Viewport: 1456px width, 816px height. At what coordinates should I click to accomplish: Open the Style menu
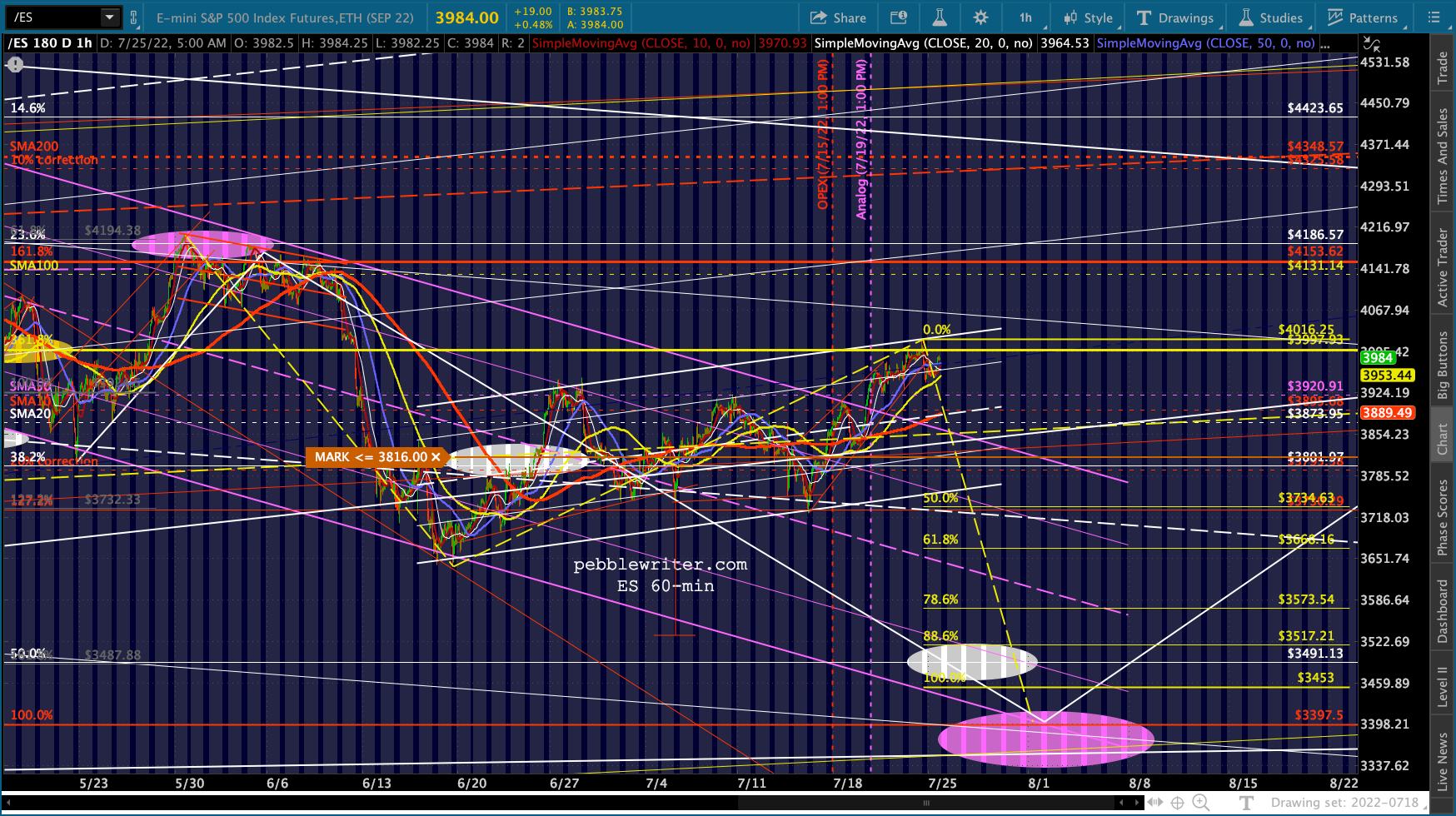click(1088, 17)
